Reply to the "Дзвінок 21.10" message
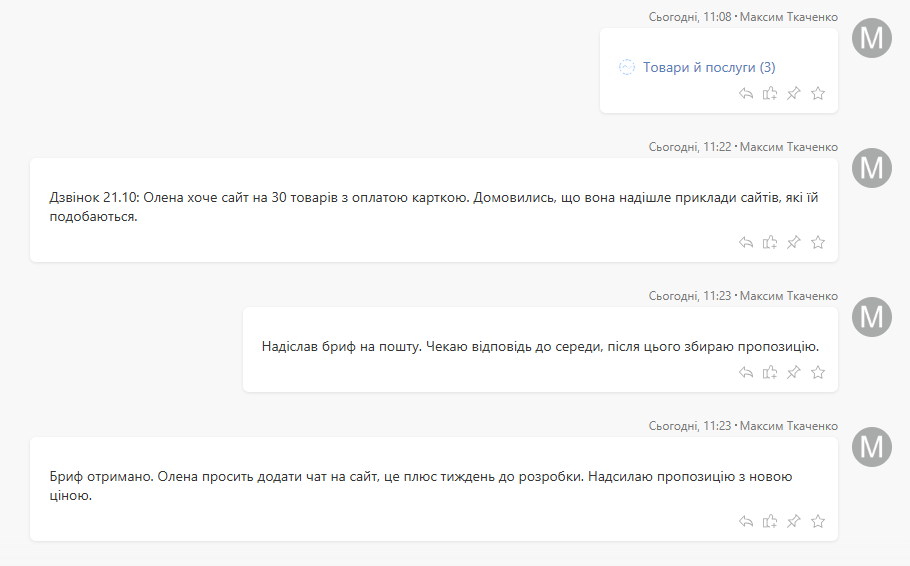 click(746, 243)
